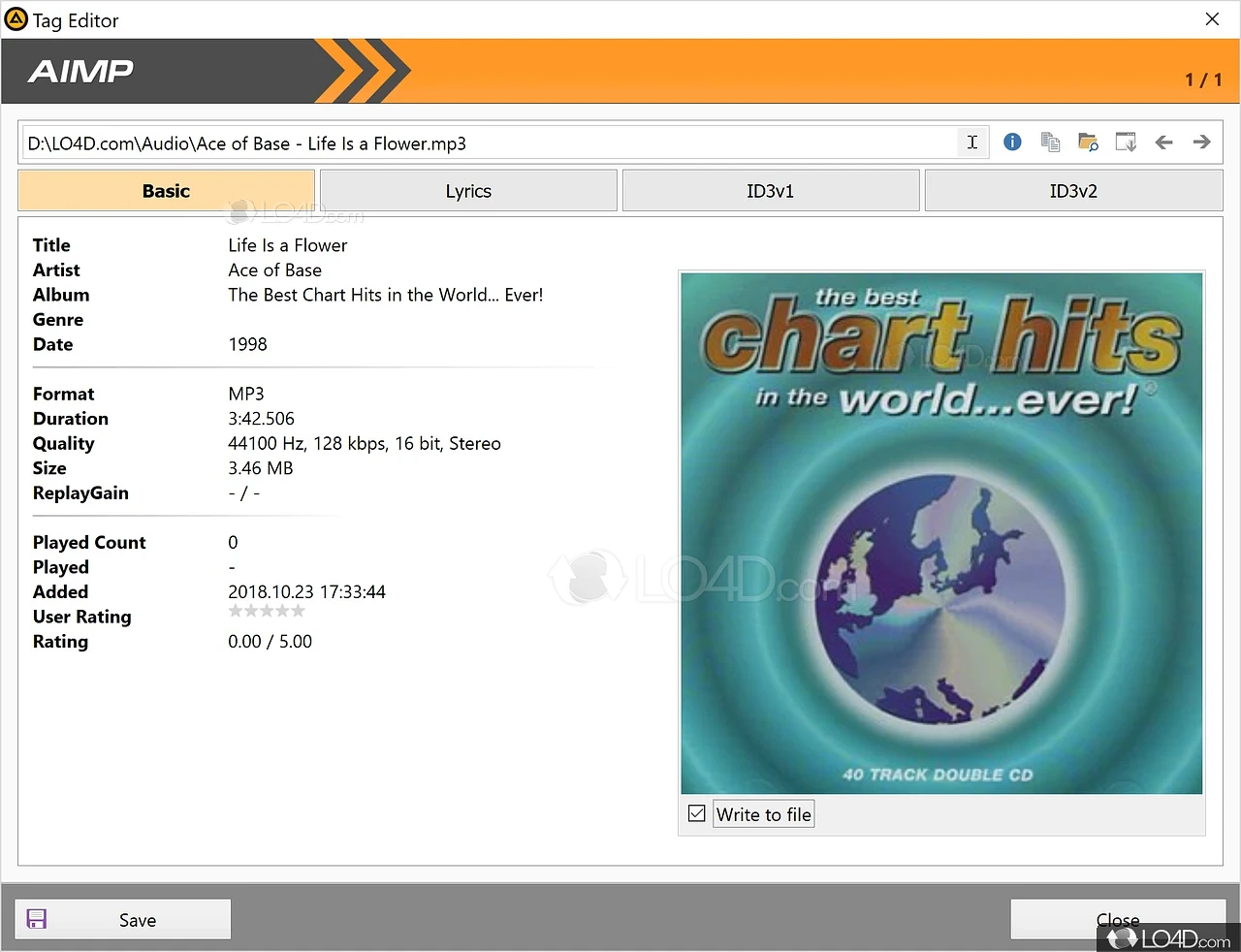
Task: Click the quality value 44100 Hz, 128 kbps
Action: tap(365, 443)
